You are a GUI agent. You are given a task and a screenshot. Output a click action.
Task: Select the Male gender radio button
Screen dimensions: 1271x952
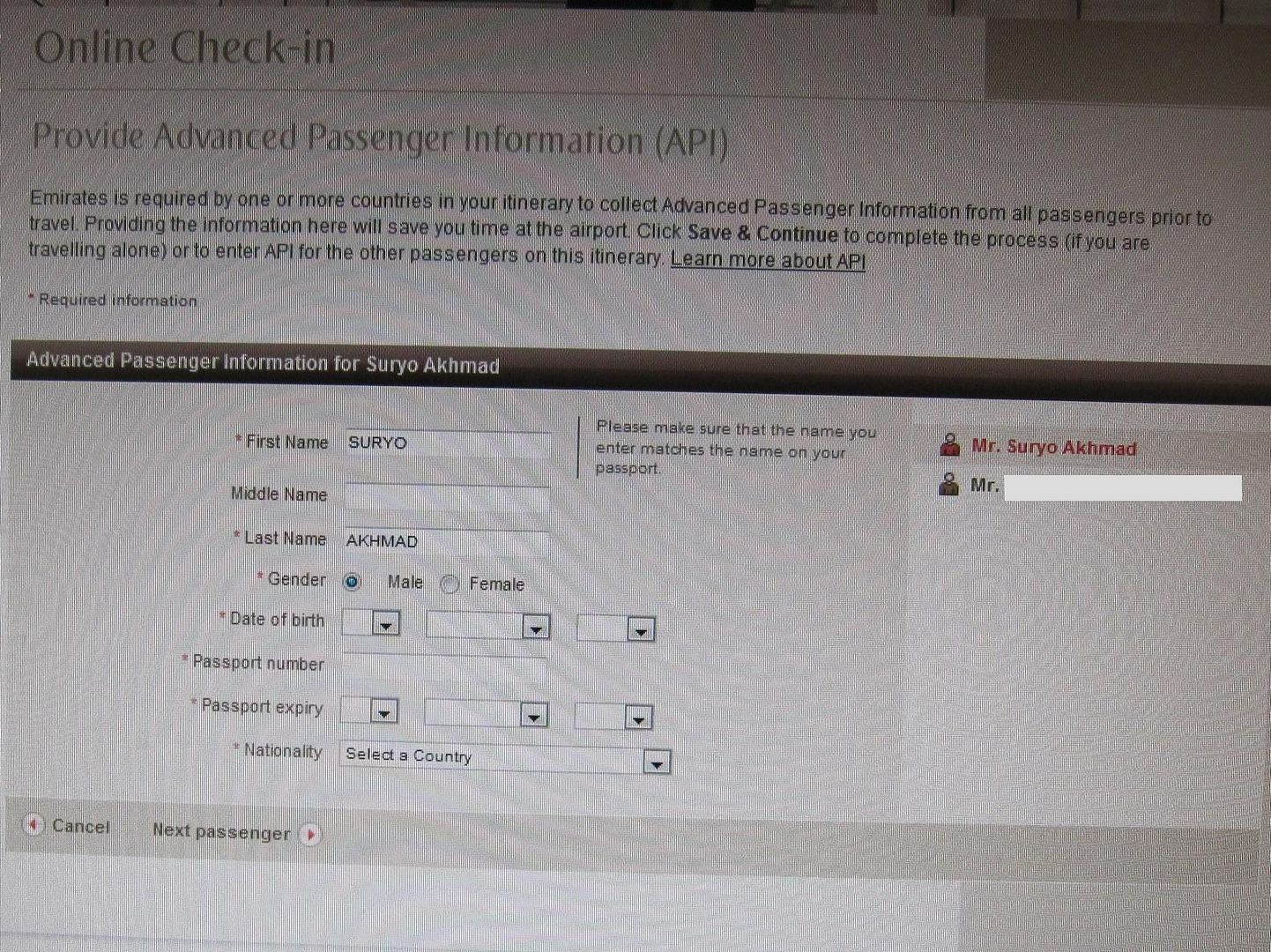[x=353, y=582]
